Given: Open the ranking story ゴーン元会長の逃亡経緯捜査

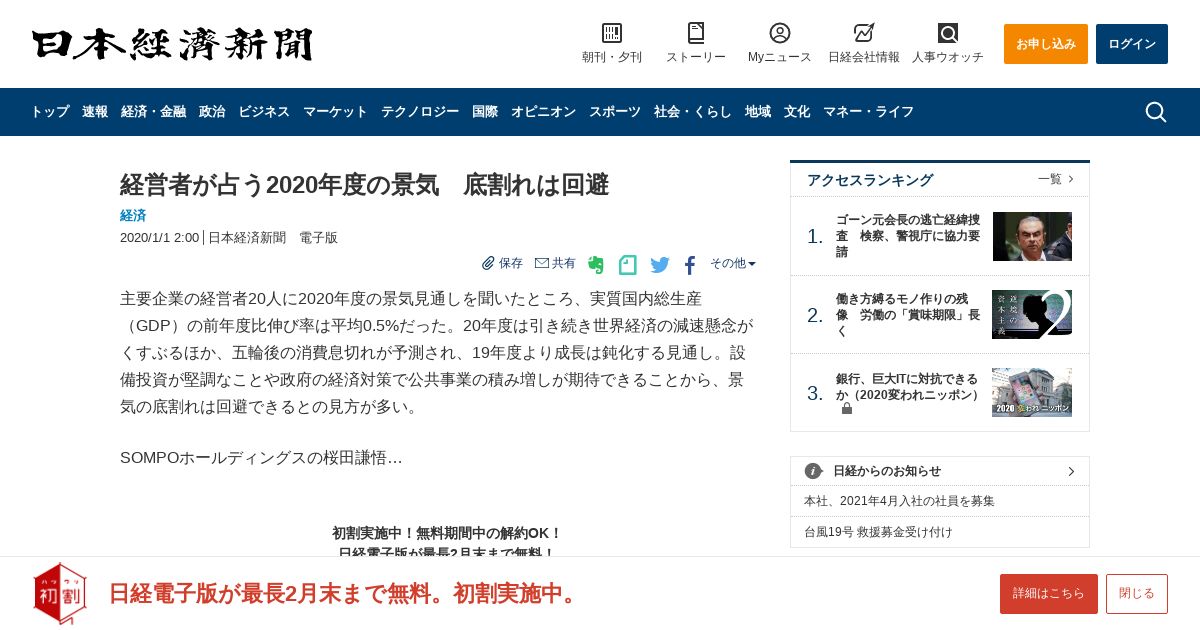Looking at the screenshot, I should pos(908,236).
